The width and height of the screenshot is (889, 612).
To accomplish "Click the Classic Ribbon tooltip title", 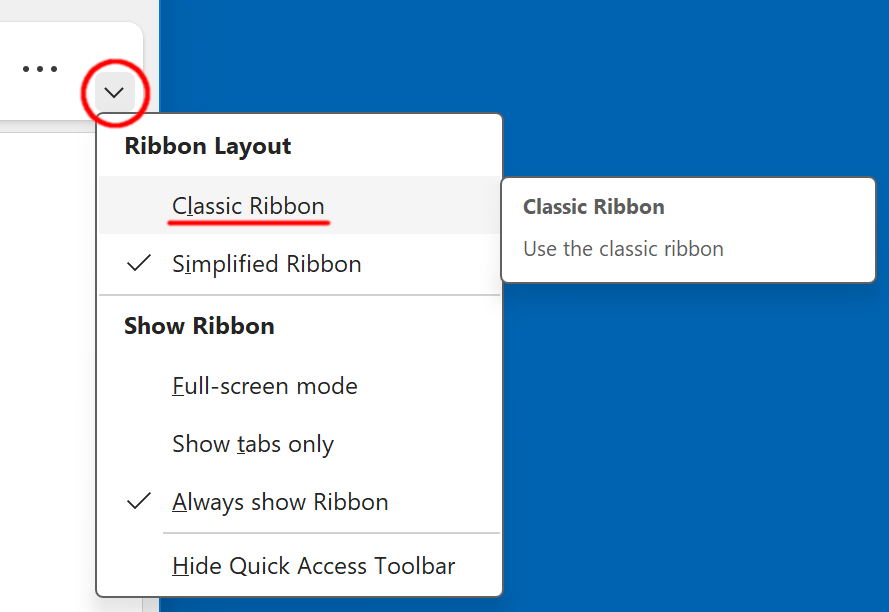I will pos(593,207).
